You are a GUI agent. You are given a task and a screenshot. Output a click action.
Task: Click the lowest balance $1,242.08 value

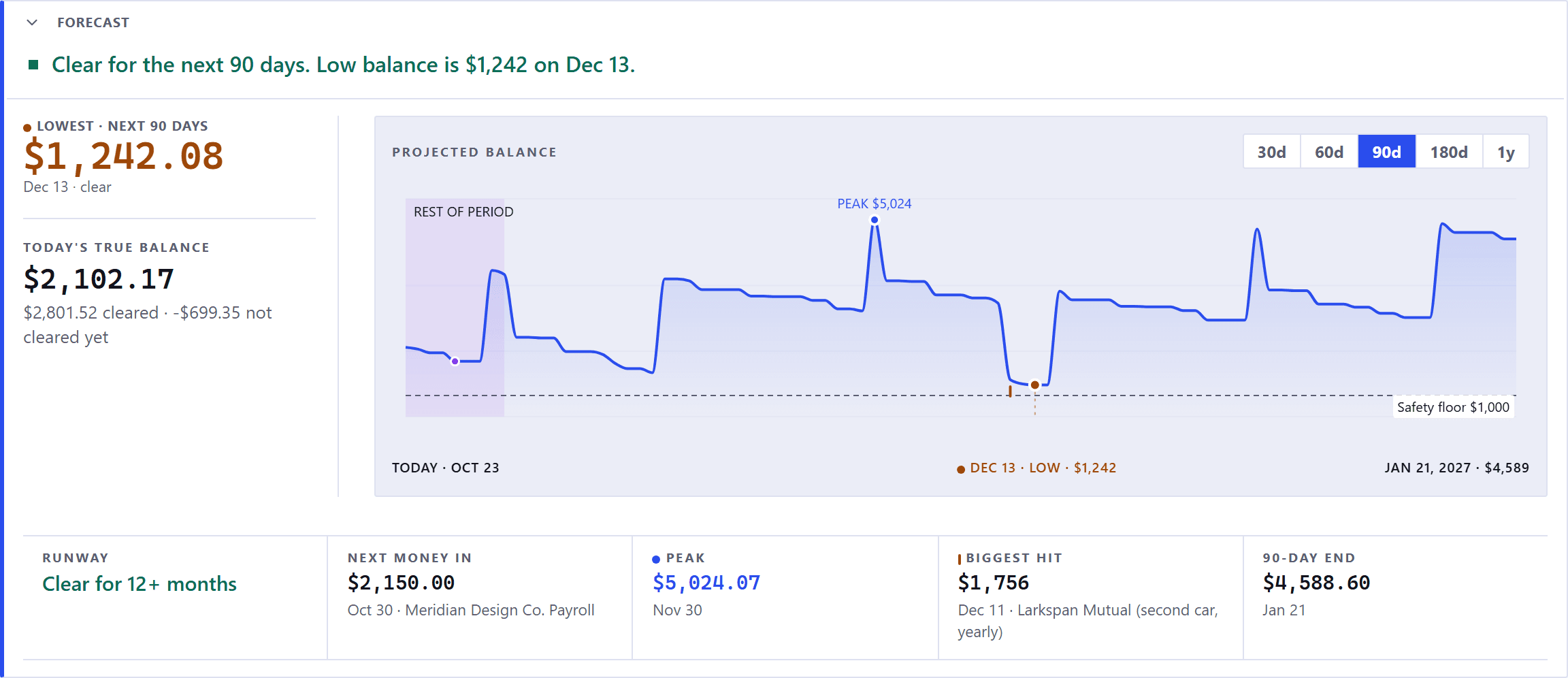pyautogui.click(x=123, y=157)
